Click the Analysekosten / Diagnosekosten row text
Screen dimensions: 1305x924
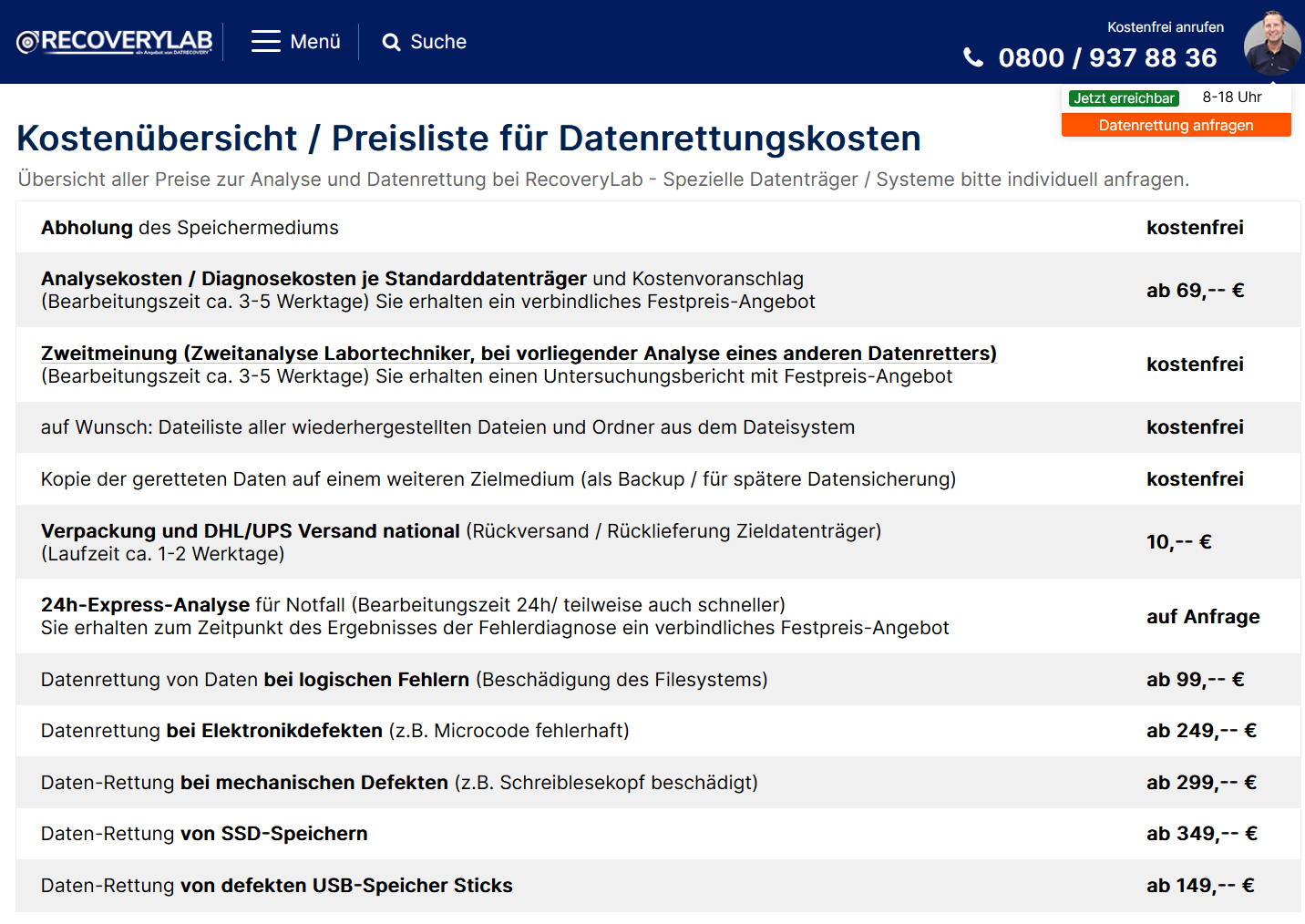point(427,290)
